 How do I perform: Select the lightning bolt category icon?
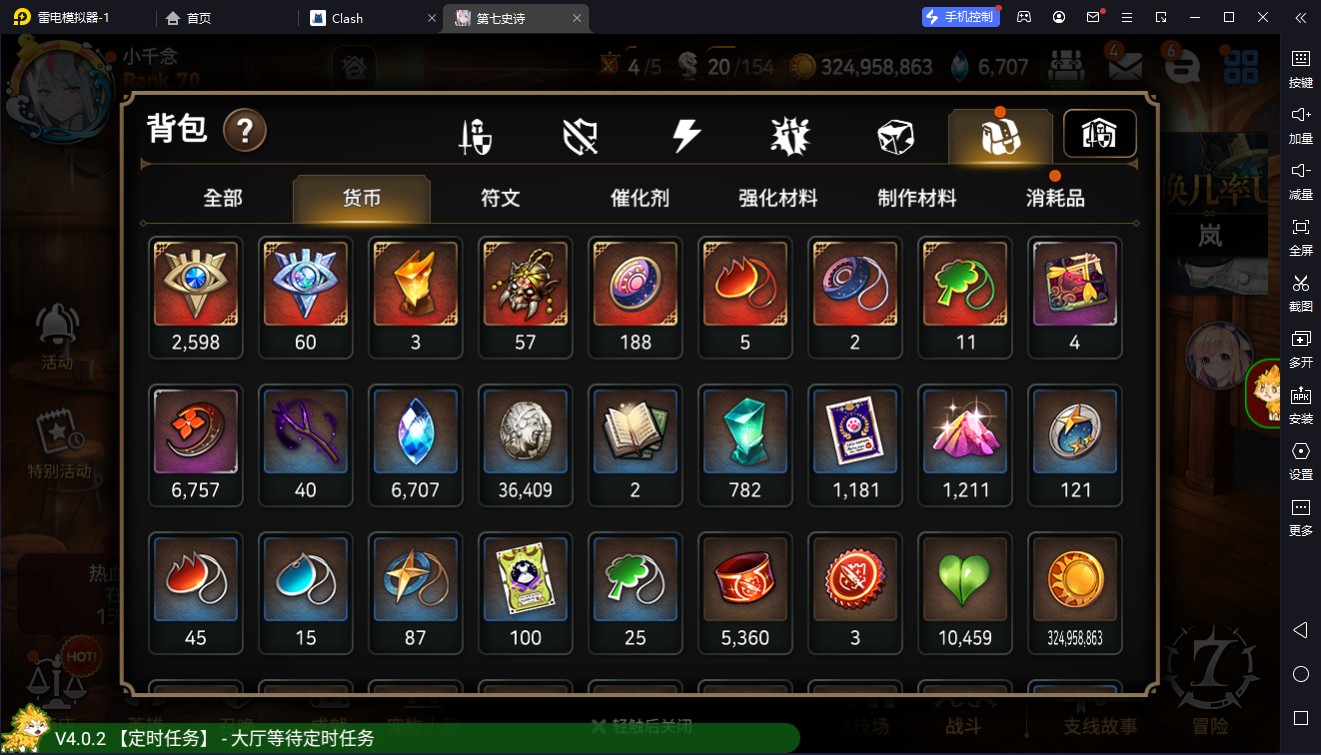click(x=686, y=135)
